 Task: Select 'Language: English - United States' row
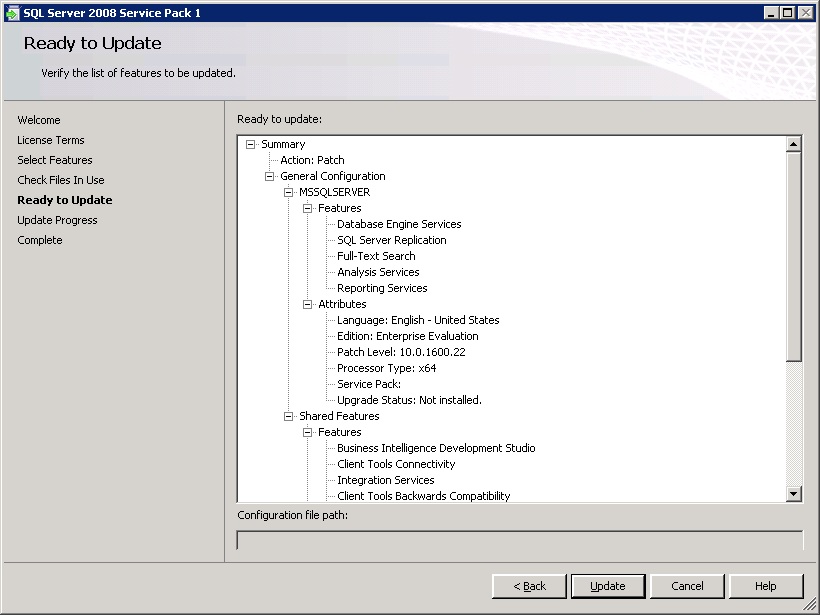click(x=418, y=320)
